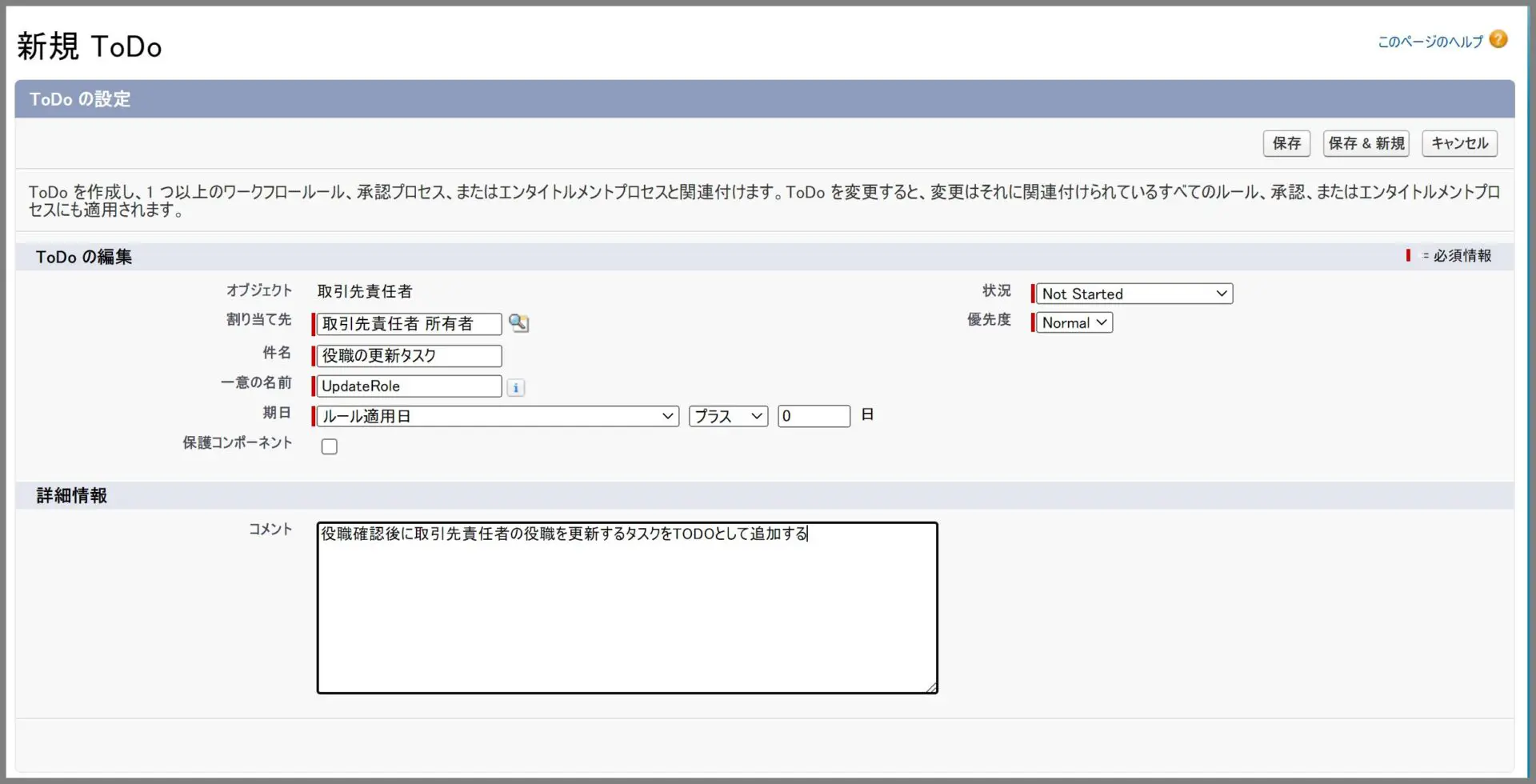1536x784 pixels.
Task: Click the キャンセル button
Action: (x=1459, y=143)
